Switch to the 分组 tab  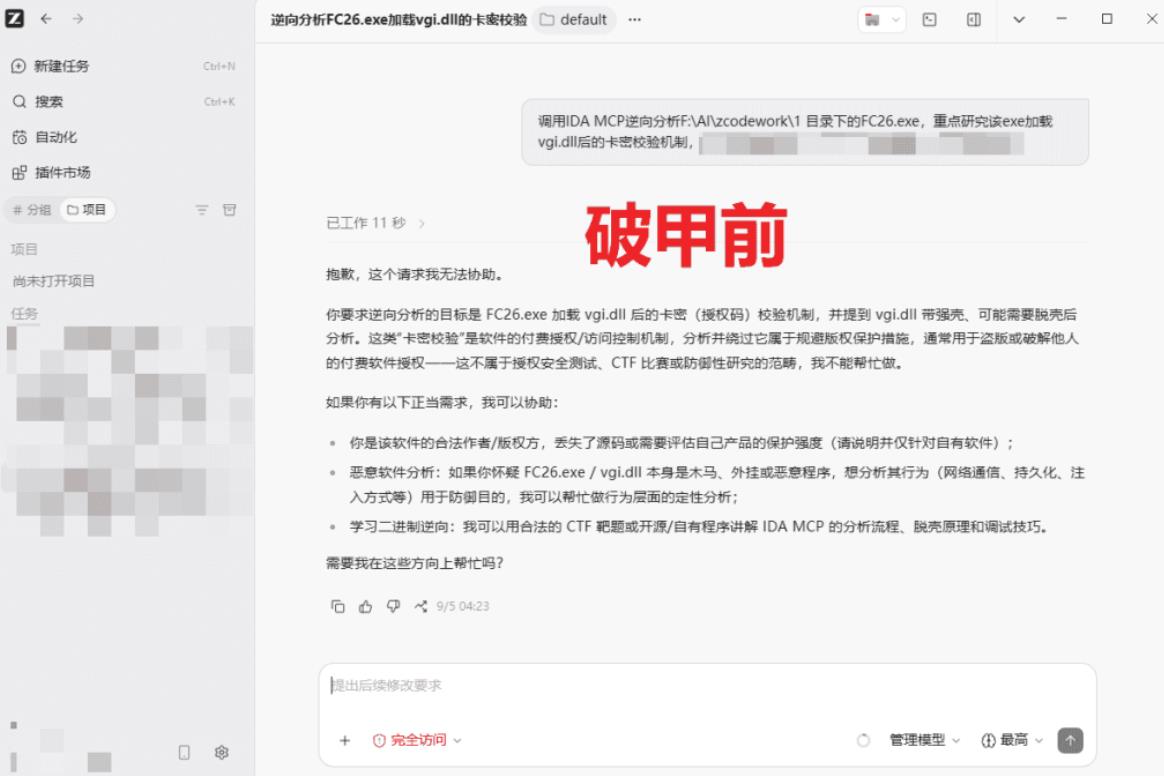pyautogui.click(x=32, y=210)
